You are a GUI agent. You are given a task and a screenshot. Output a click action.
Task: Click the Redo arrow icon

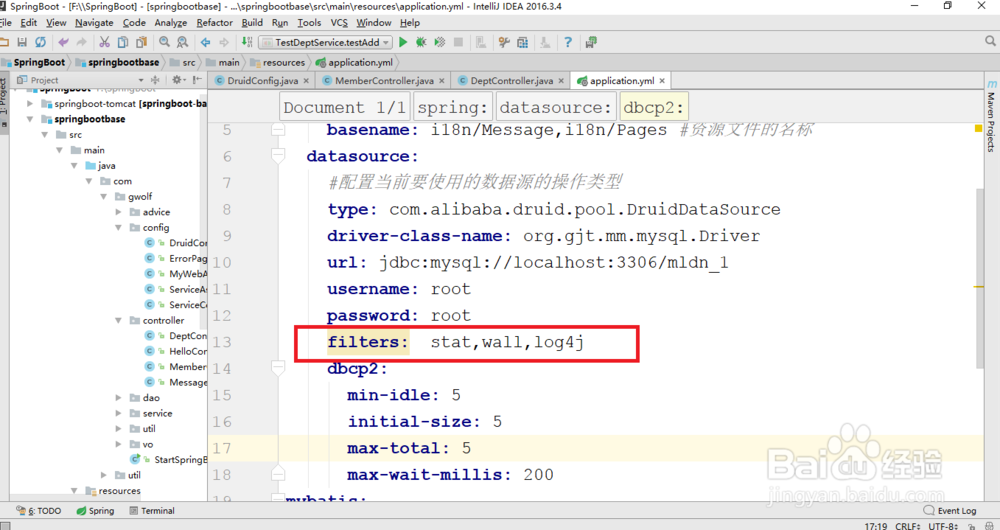[82, 42]
